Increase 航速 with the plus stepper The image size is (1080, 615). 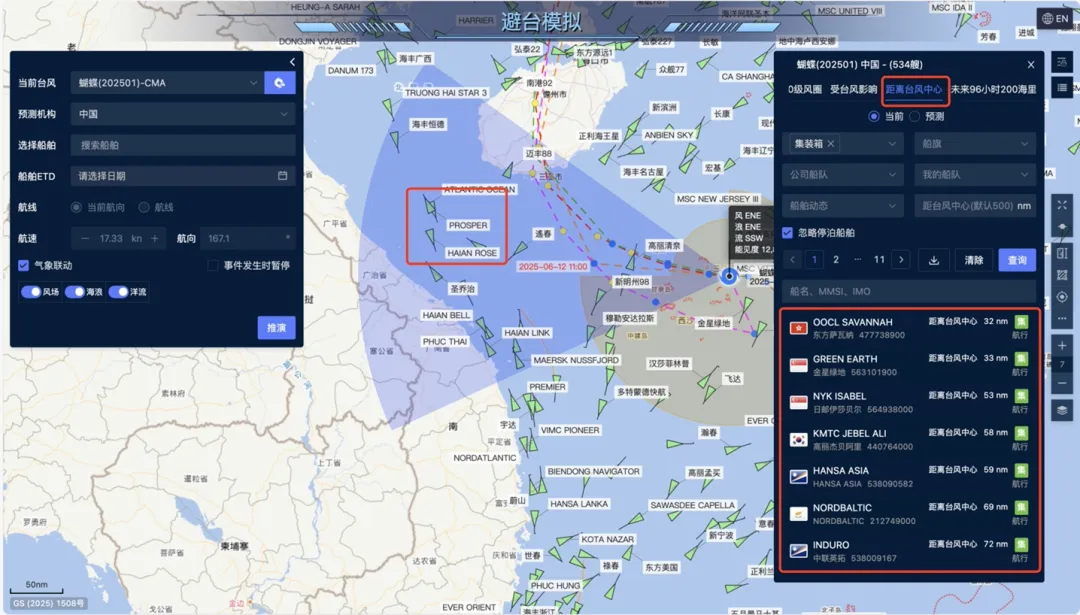click(x=154, y=238)
